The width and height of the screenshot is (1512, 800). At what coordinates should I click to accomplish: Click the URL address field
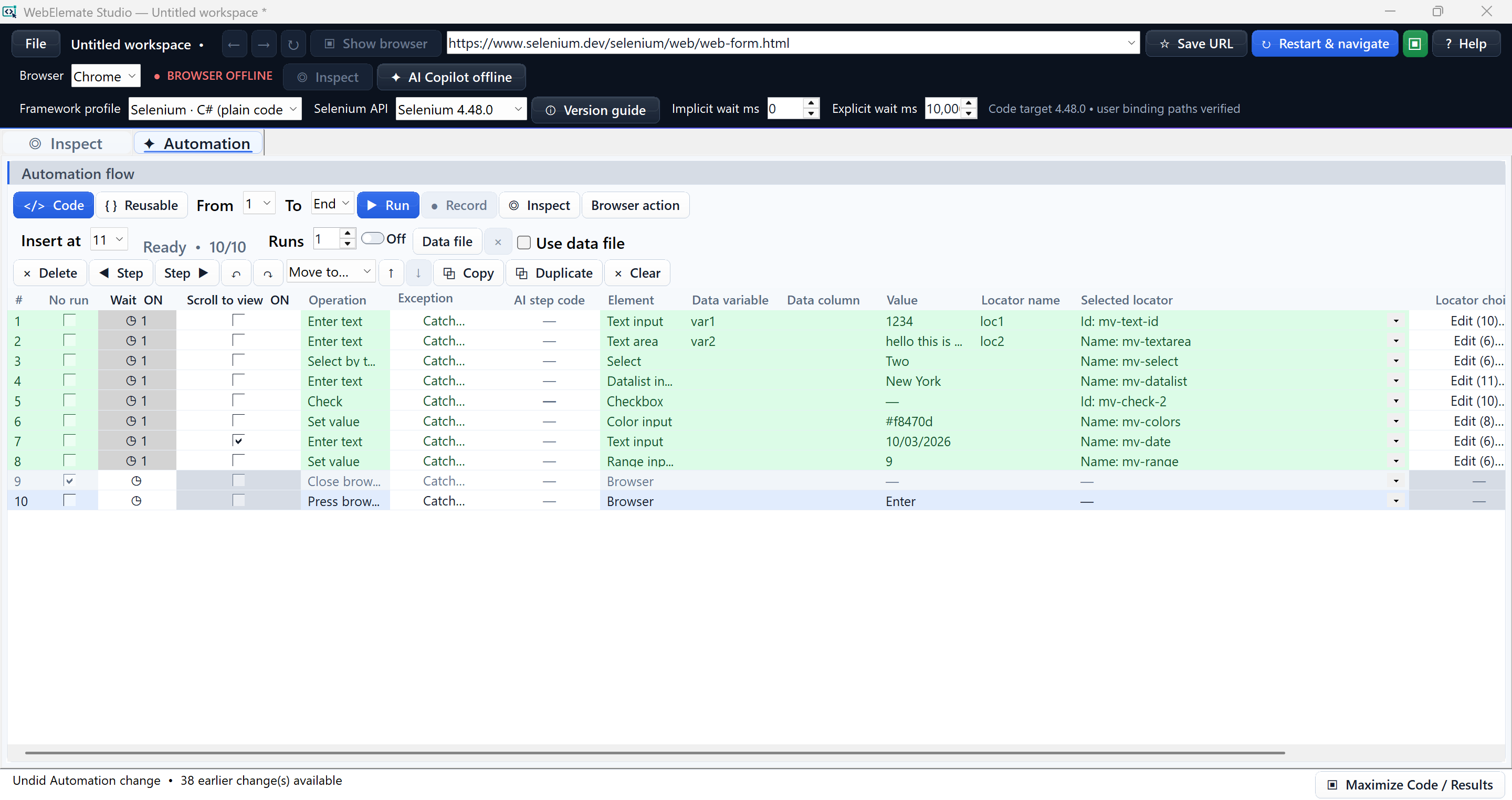(x=792, y=43)
